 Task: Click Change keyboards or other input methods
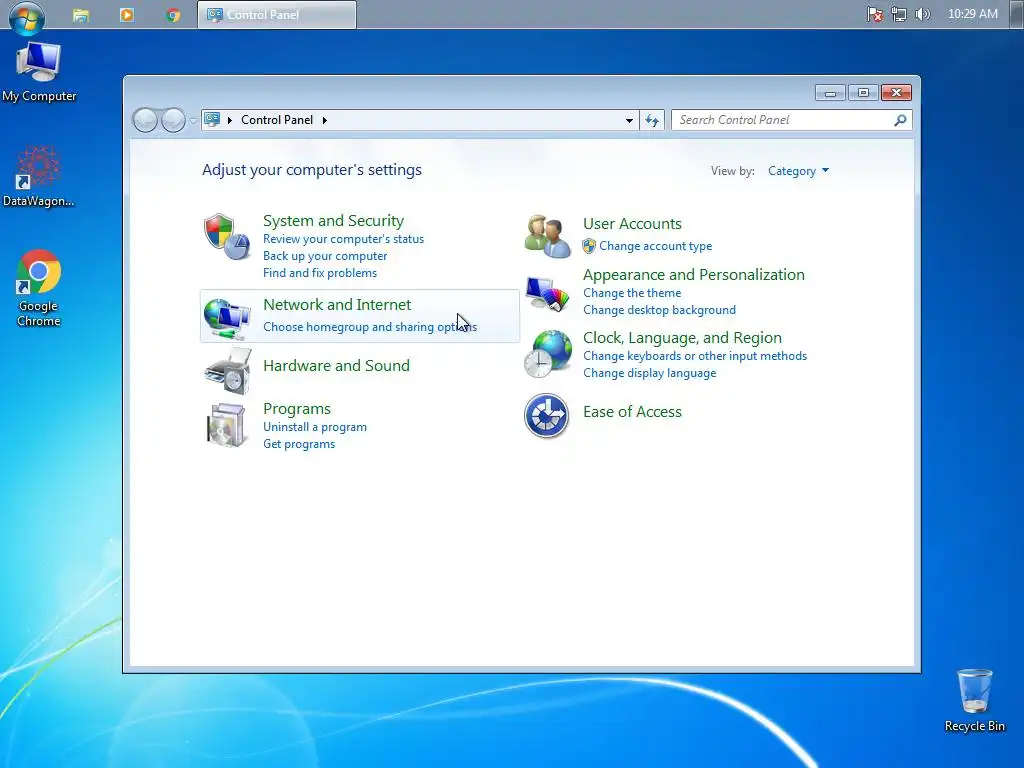pyautogui.click(x=695, y=356)
